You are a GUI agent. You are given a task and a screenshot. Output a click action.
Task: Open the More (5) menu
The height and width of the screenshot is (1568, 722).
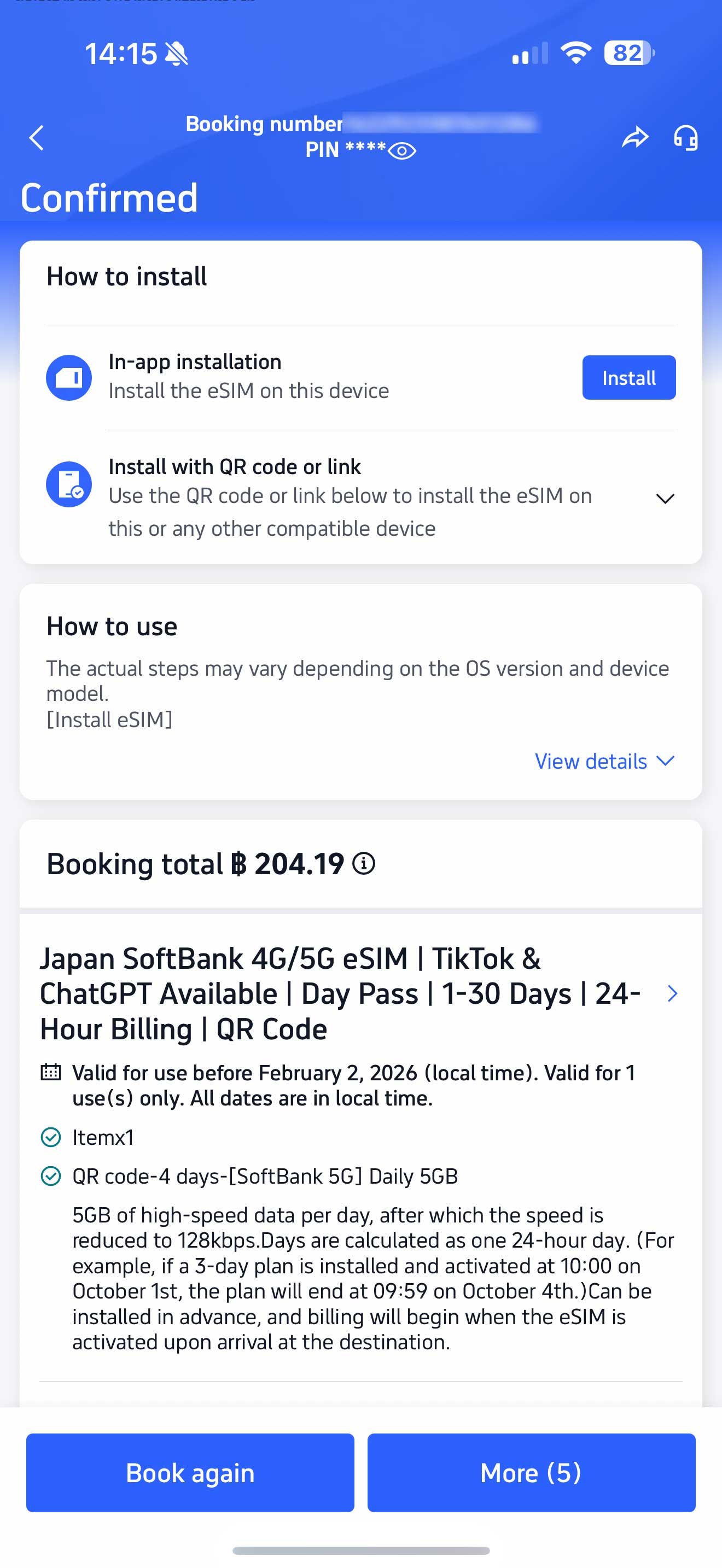529,1472
